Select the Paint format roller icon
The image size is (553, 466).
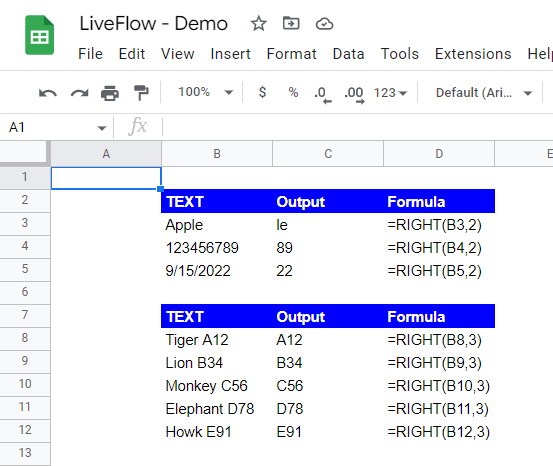pos(141,93)
